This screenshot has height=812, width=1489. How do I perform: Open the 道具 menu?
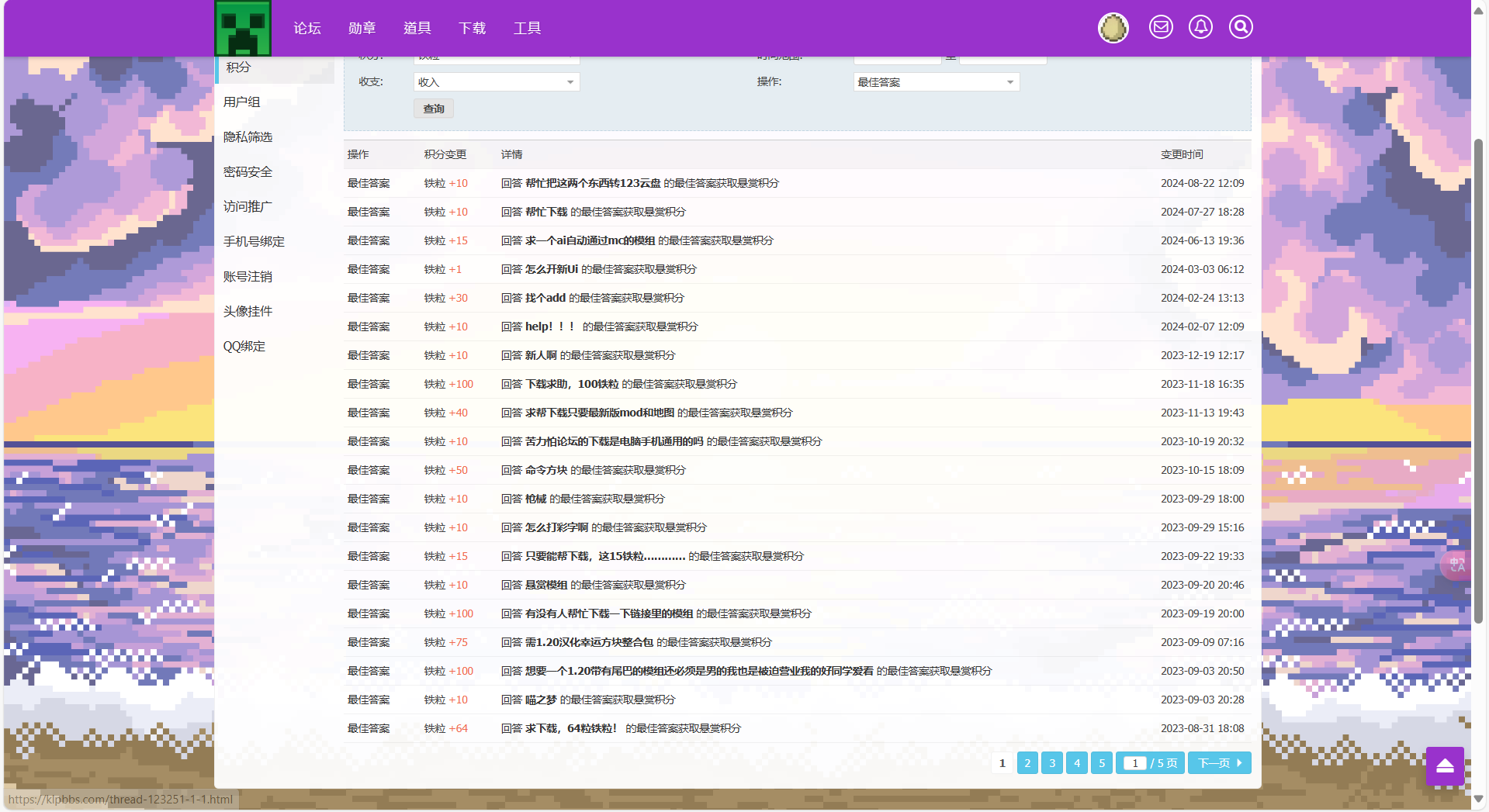(417, 28)
